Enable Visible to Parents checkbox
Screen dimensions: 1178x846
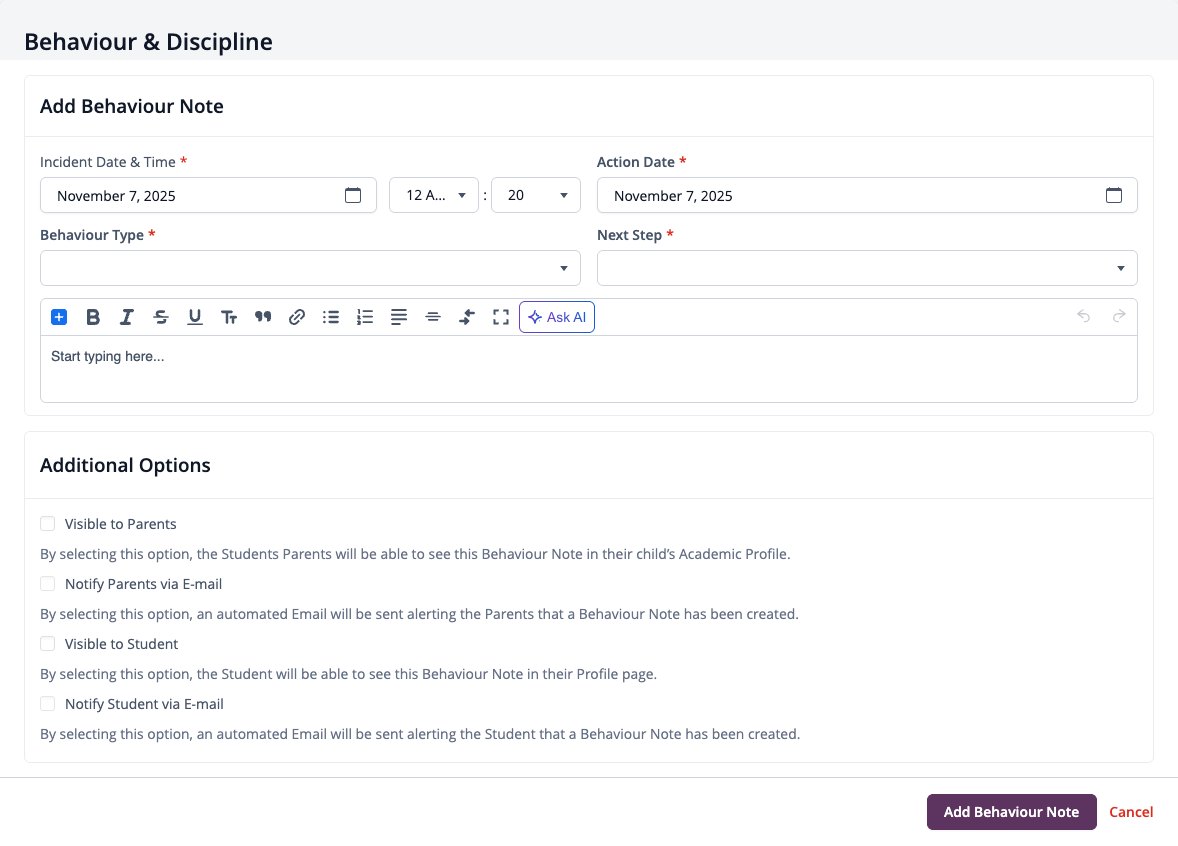(x=47, y=524)
